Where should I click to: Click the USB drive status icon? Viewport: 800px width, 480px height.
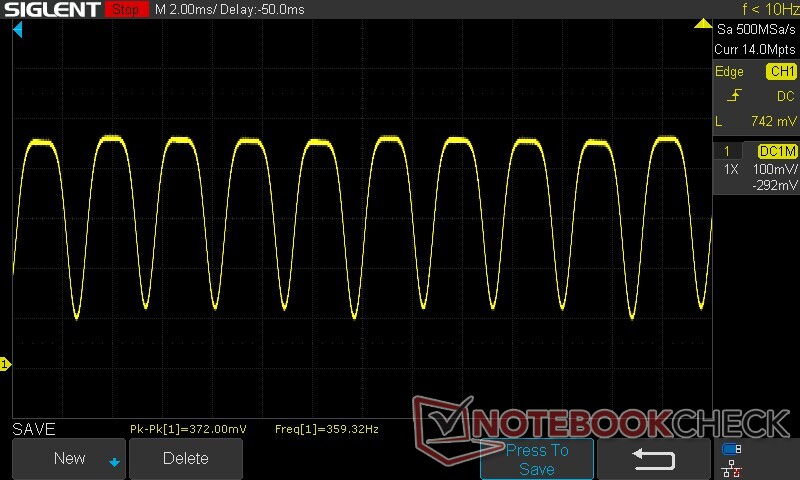(732, 449)
